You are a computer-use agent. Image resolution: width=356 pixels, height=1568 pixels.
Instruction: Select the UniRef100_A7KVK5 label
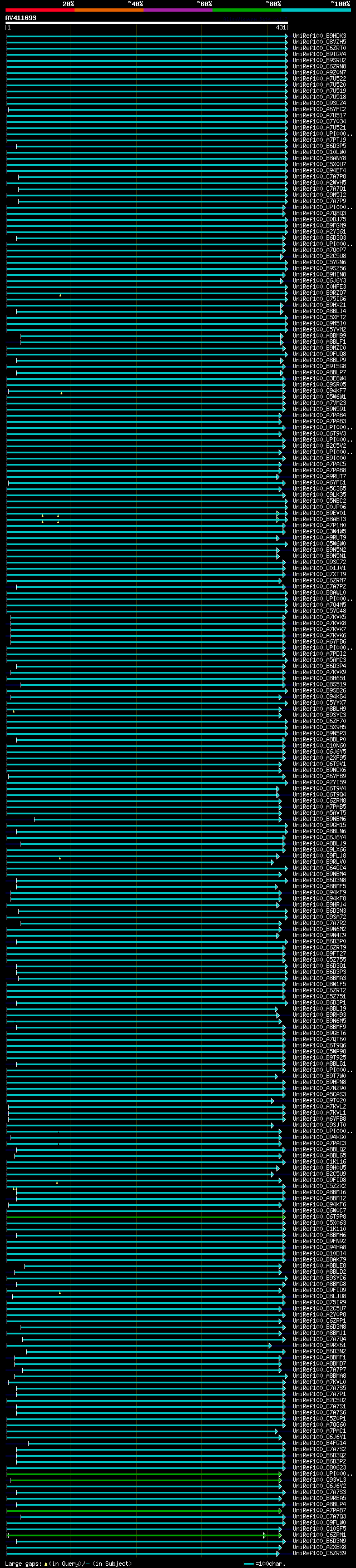pyautogui.click(x=319, y=617)
